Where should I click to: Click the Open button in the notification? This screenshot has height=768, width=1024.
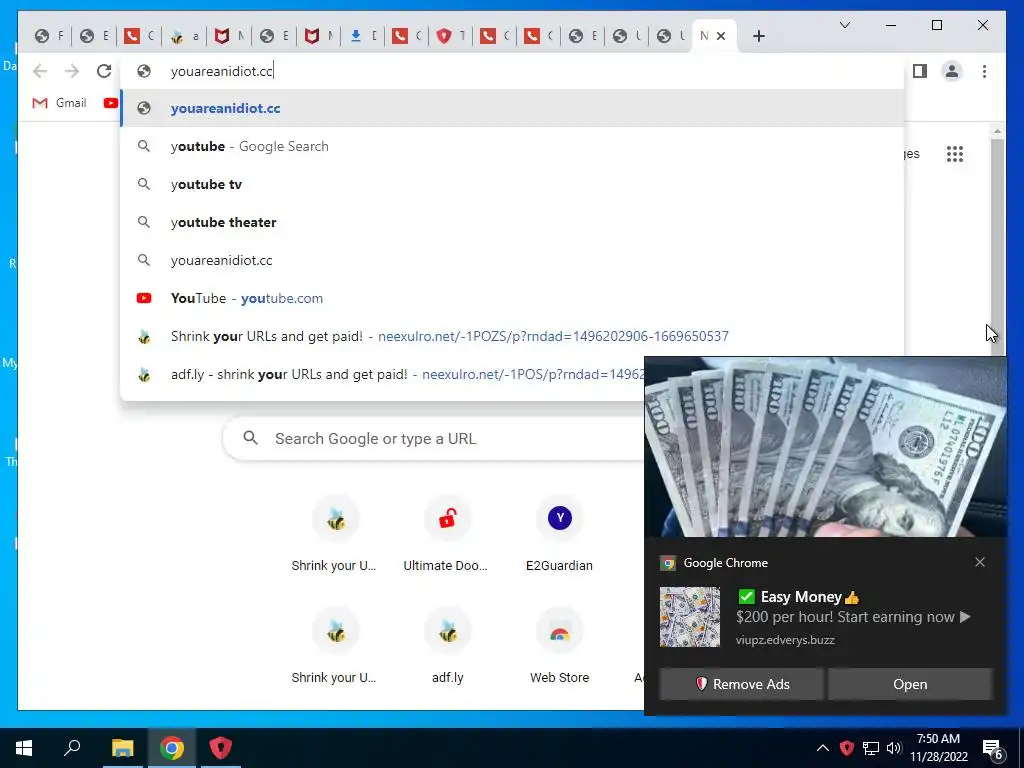910,684
